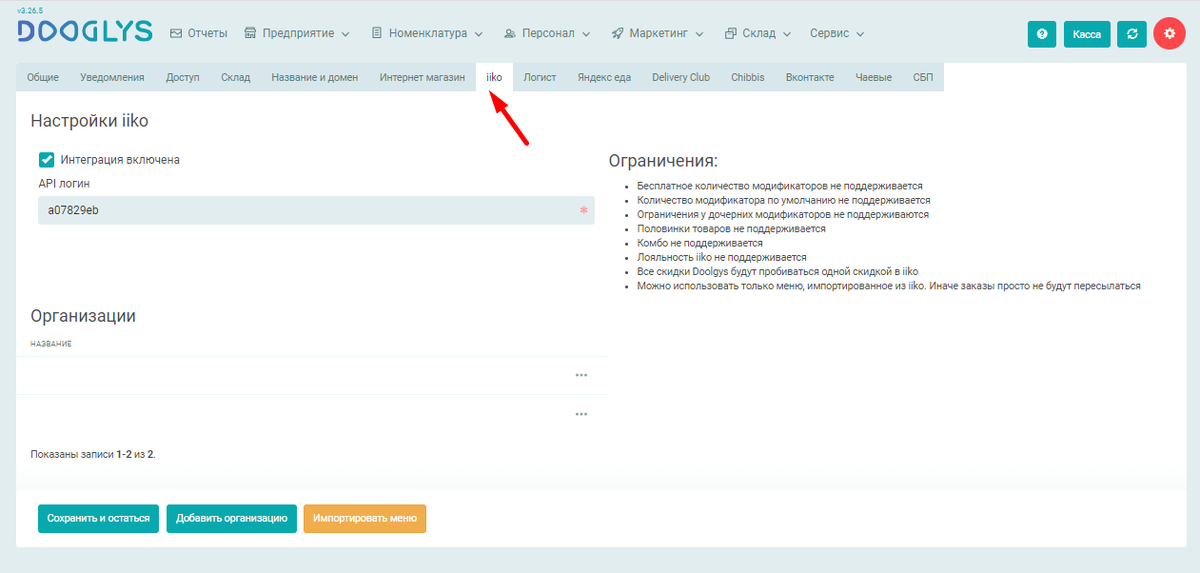This screenshot has height=573, width=1200.
Task: Expand the Номенклатура dropdown menu
Action: pos(427,33)
